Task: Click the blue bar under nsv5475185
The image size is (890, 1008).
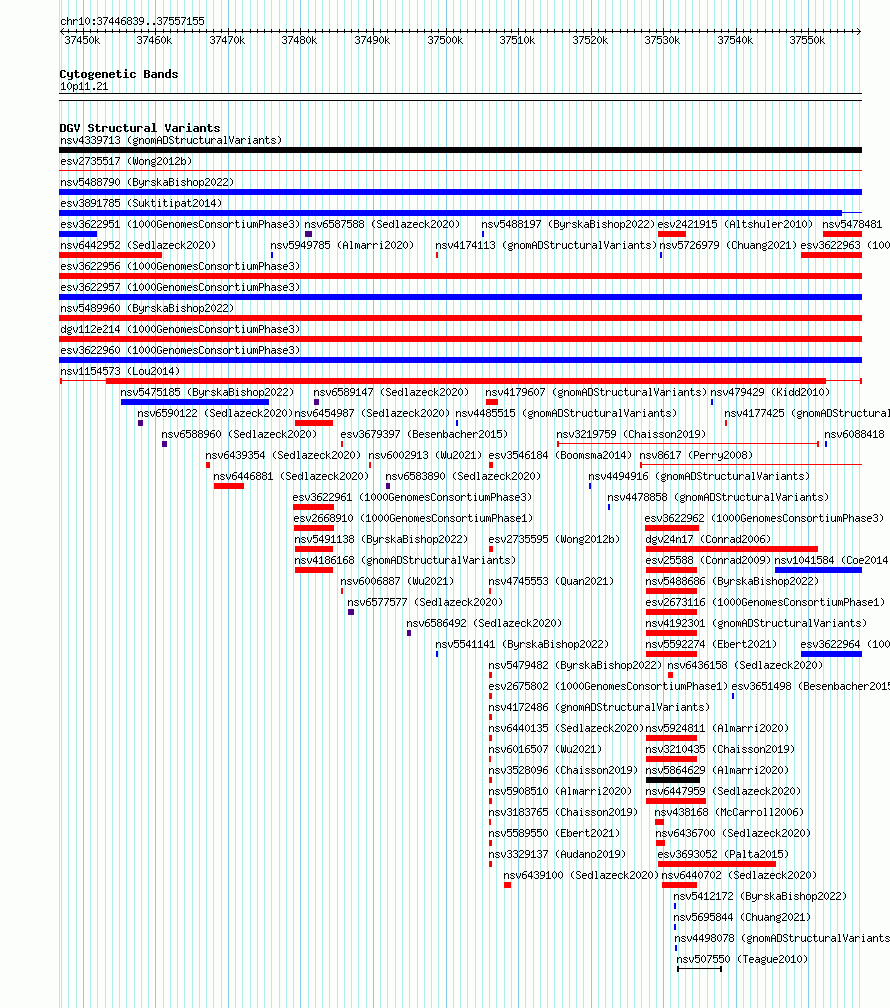Action: coord(195,402)
